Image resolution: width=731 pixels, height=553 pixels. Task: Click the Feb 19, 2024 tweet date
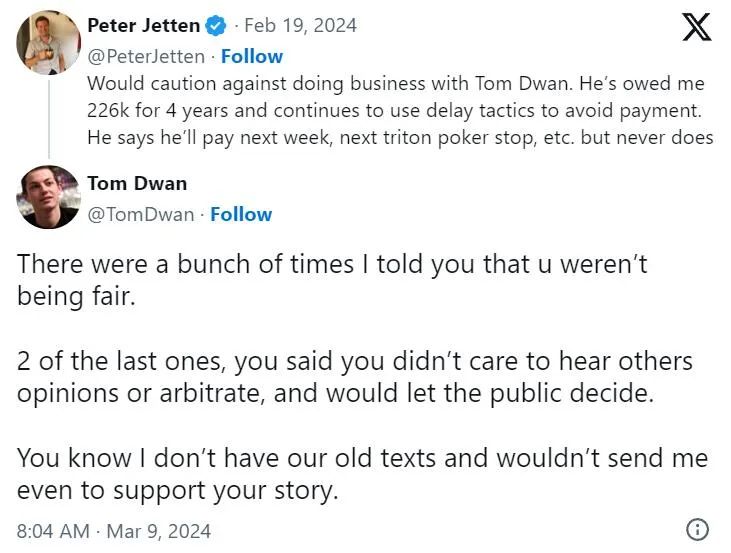(x=301, y=25)
